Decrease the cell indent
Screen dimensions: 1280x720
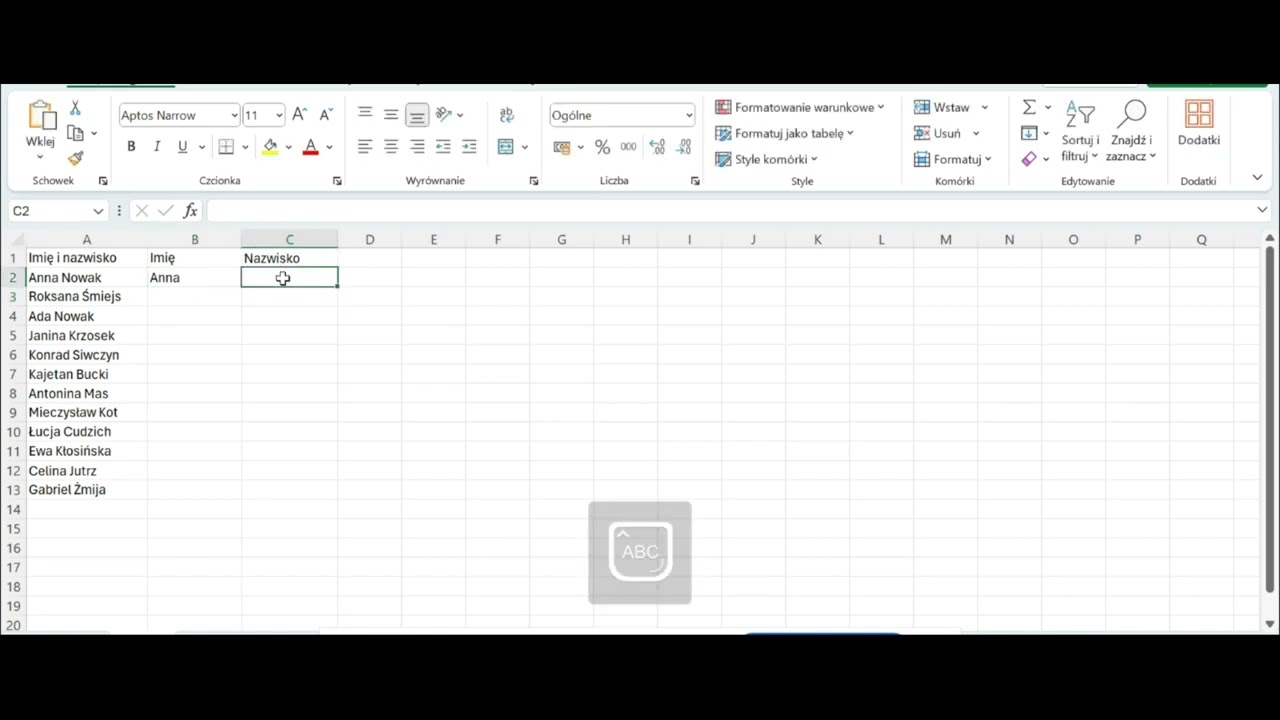(443, 147)
